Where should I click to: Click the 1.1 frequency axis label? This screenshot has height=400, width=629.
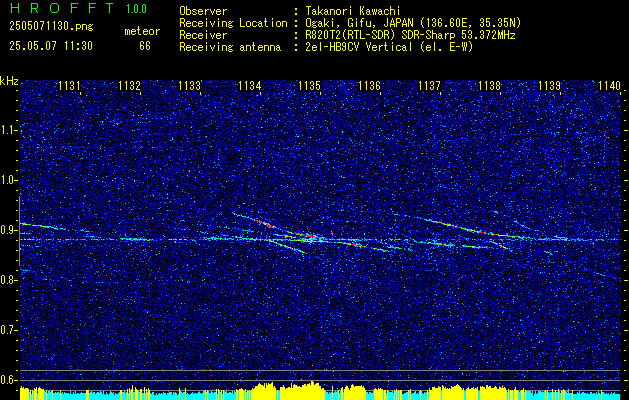(x=8, y=130)
